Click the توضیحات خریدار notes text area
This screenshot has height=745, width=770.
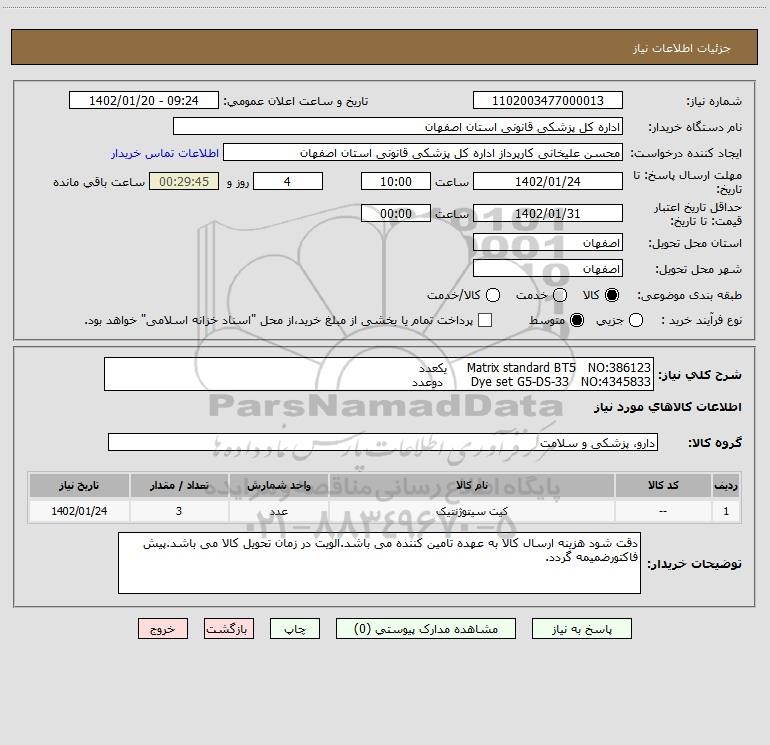[379, 563]
